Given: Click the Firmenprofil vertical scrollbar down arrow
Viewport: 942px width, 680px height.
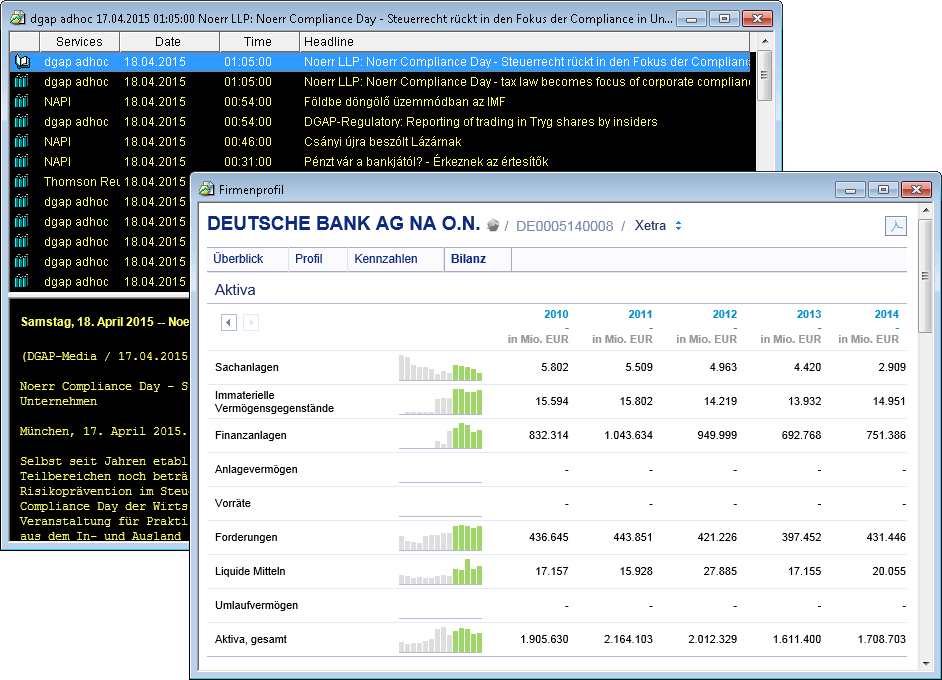Looking at the screenshot, I should (925, 663).
